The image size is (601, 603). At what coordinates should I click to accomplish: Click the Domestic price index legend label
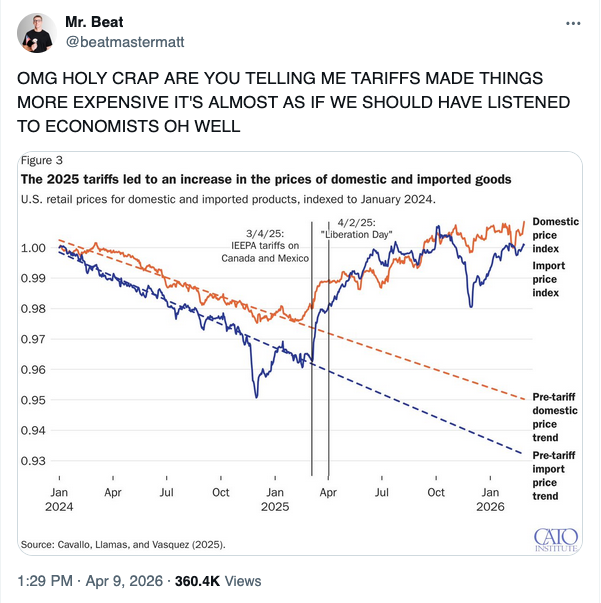click(556, 234)
